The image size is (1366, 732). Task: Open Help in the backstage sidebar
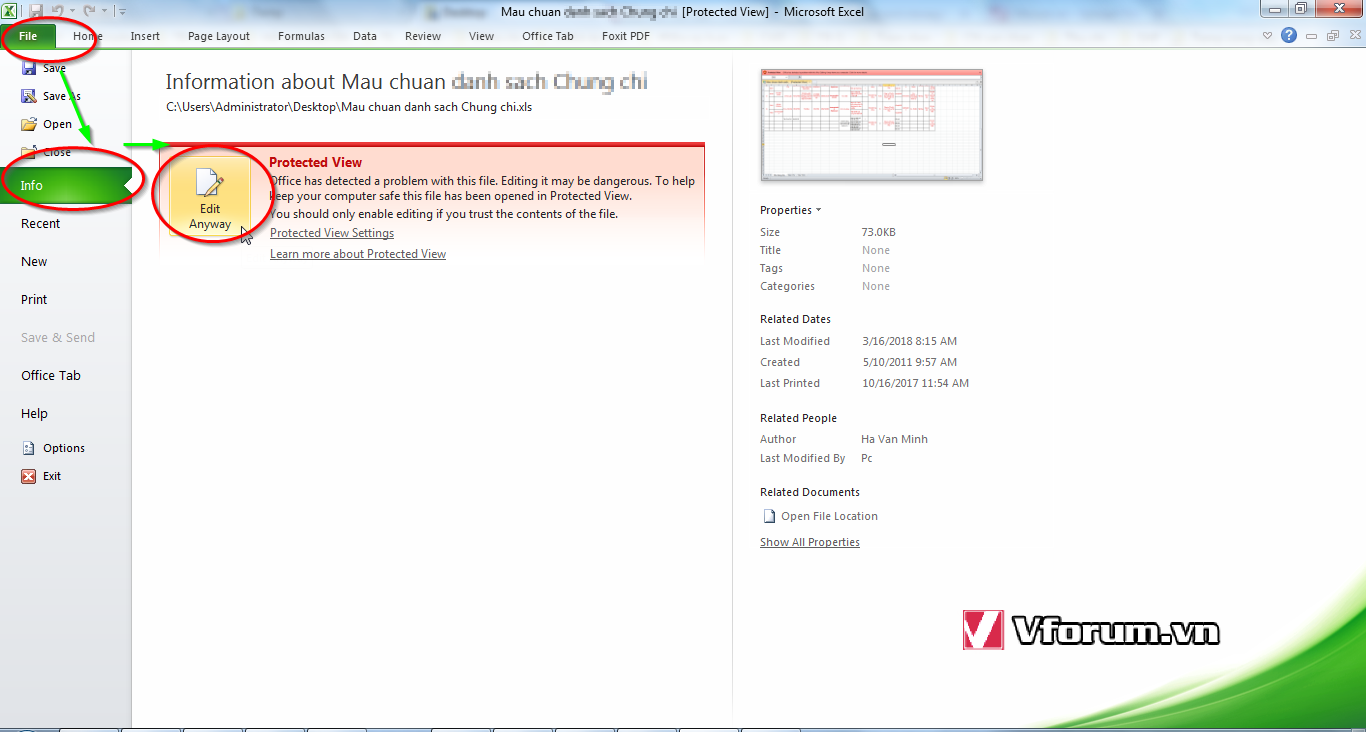tap(34, 413)
